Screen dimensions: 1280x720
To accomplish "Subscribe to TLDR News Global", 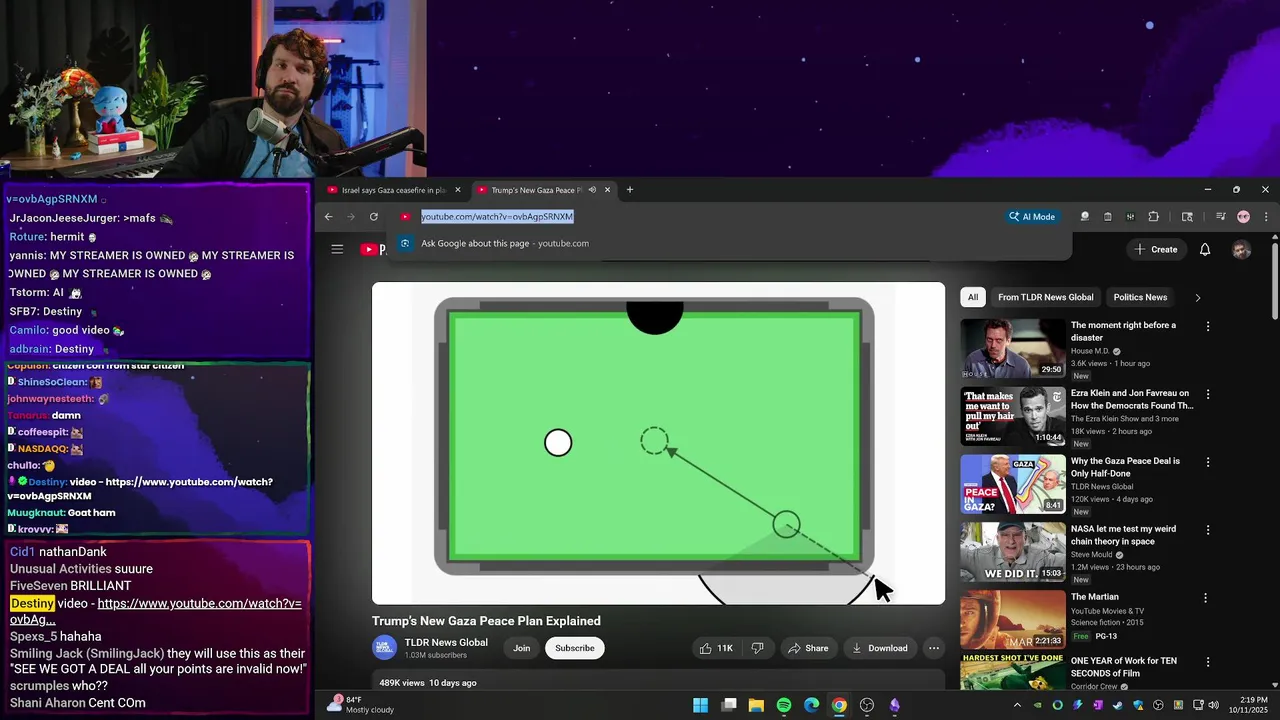I will 575,648.
